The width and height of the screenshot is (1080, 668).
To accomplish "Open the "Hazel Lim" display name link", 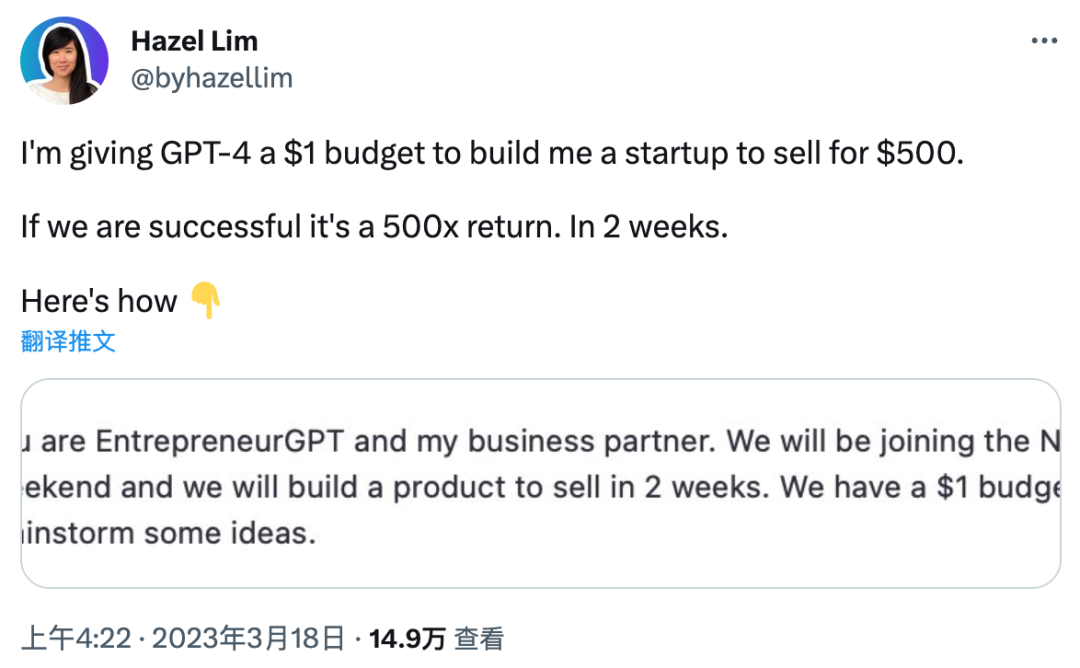I will (x=194, y=41).
